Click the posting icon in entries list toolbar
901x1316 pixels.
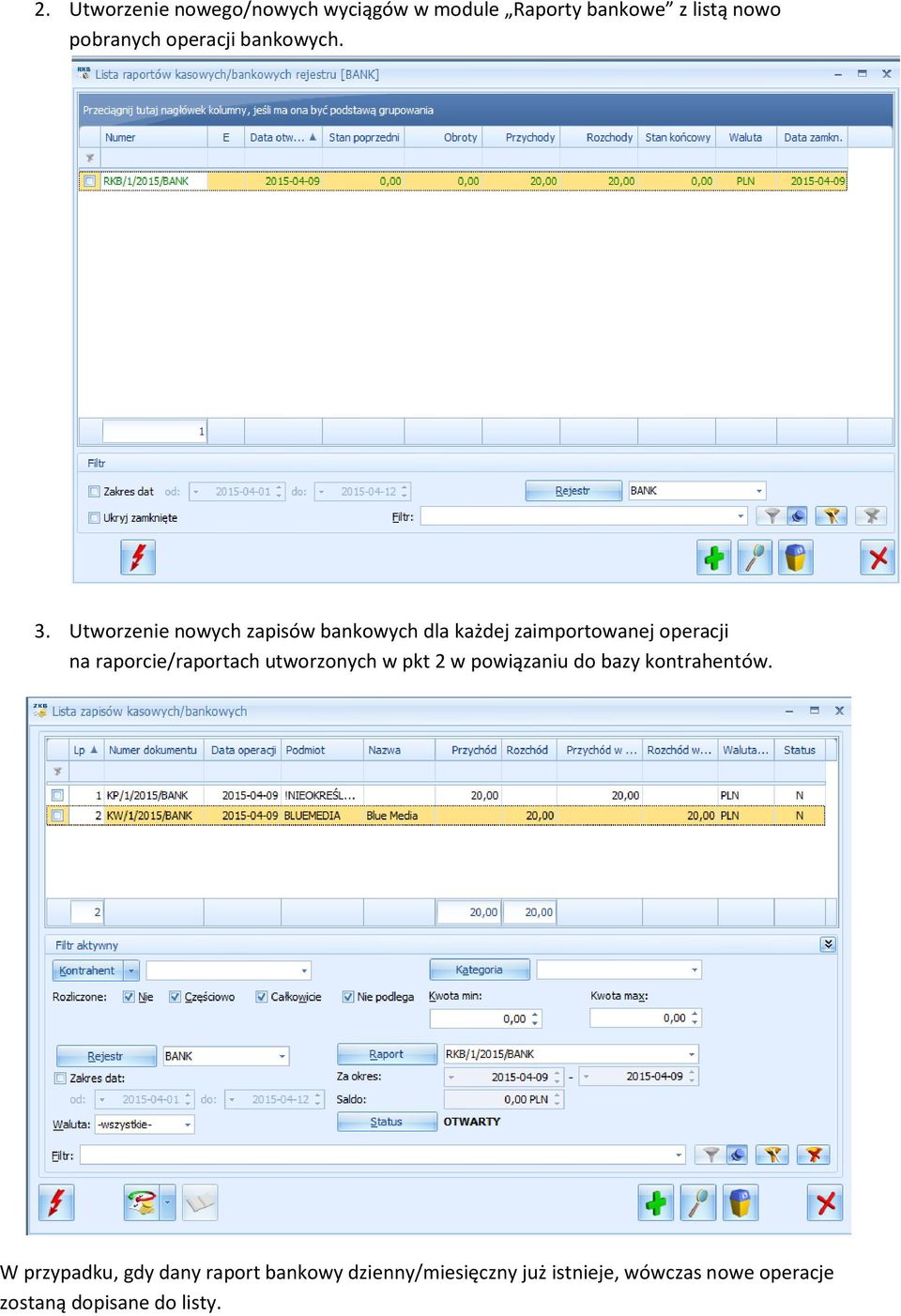coord(142,1202)
